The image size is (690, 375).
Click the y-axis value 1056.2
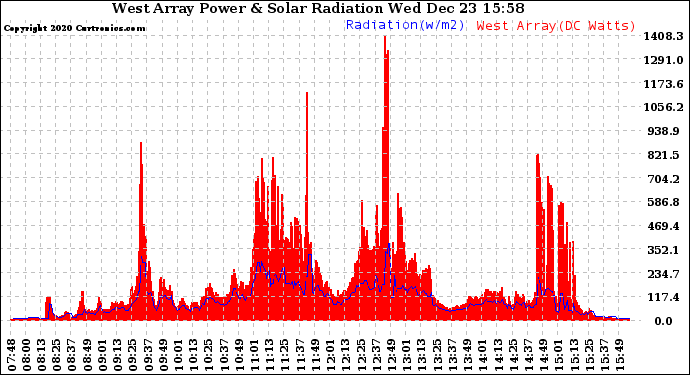tap(663, 107)
